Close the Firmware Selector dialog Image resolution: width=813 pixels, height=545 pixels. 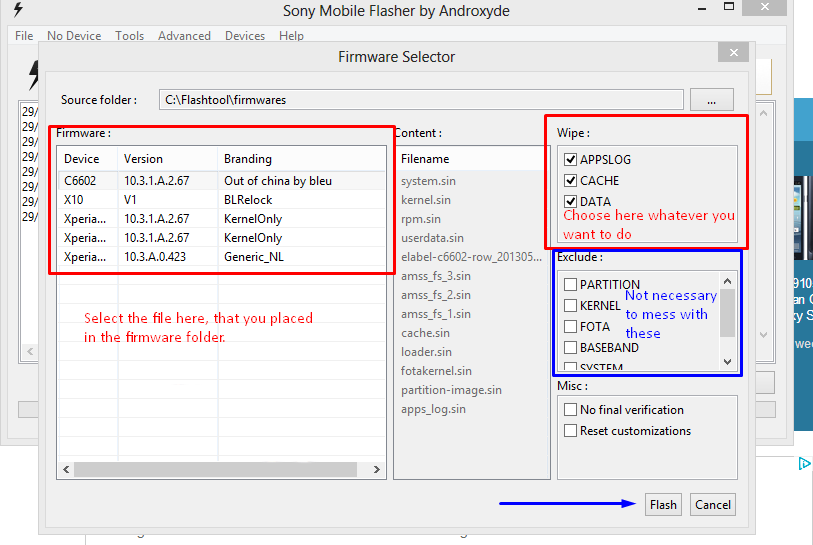coord(733,52)
